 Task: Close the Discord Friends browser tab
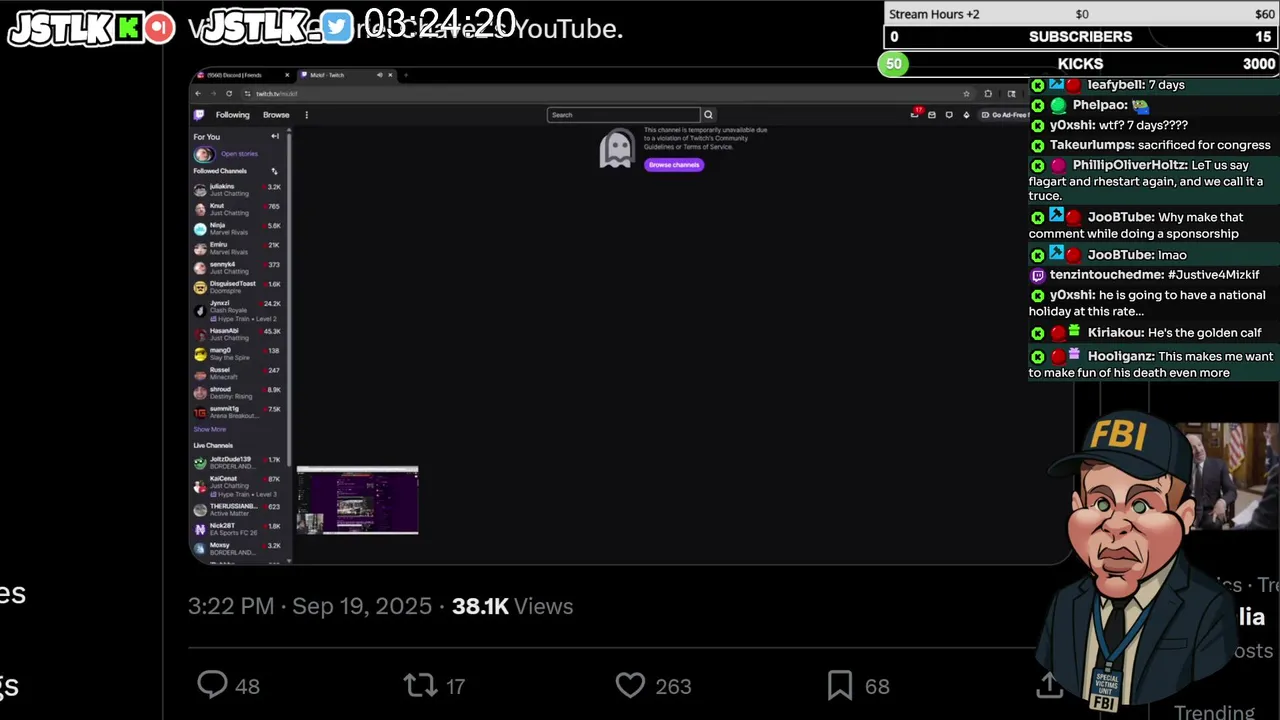coord(286,75)
